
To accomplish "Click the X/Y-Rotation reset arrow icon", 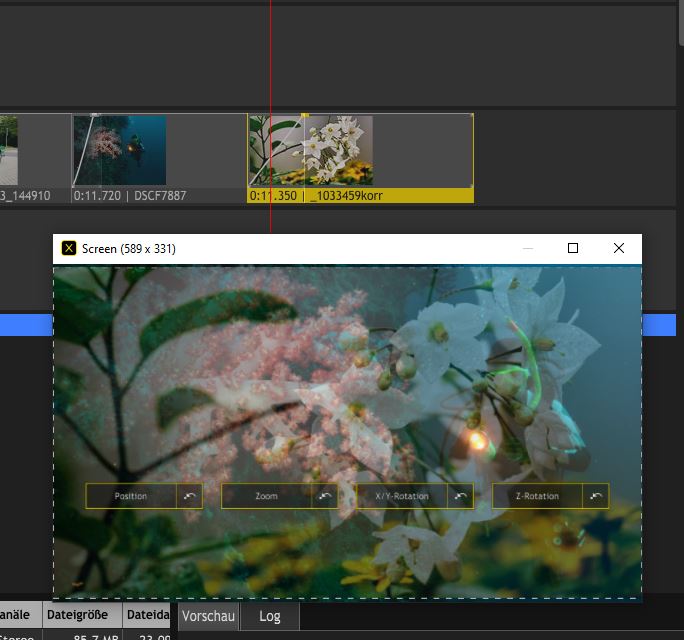I will point(461,496).
